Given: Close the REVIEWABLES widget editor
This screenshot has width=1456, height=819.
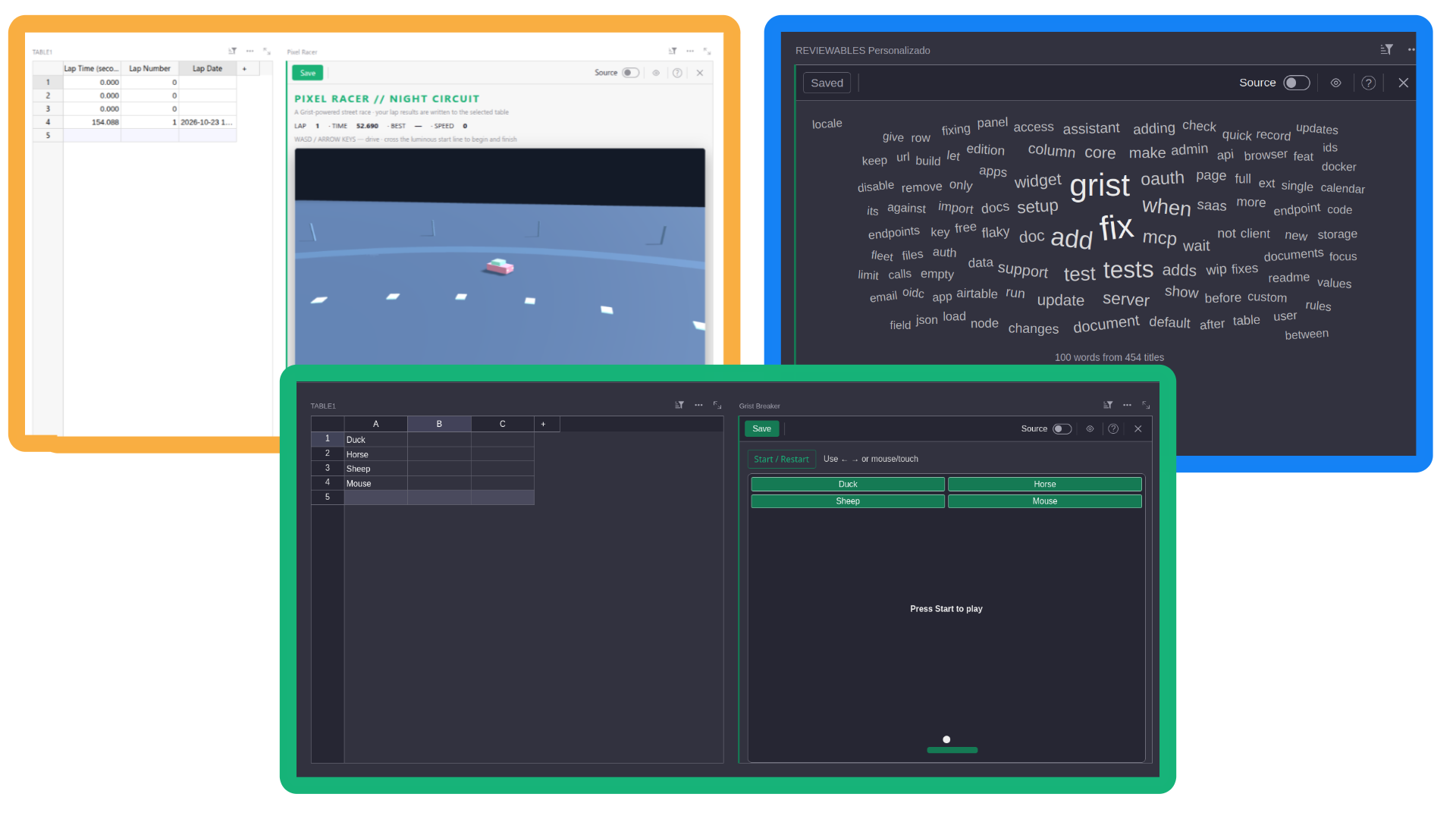Looking at the screenshot, I should coord(1403,83).
